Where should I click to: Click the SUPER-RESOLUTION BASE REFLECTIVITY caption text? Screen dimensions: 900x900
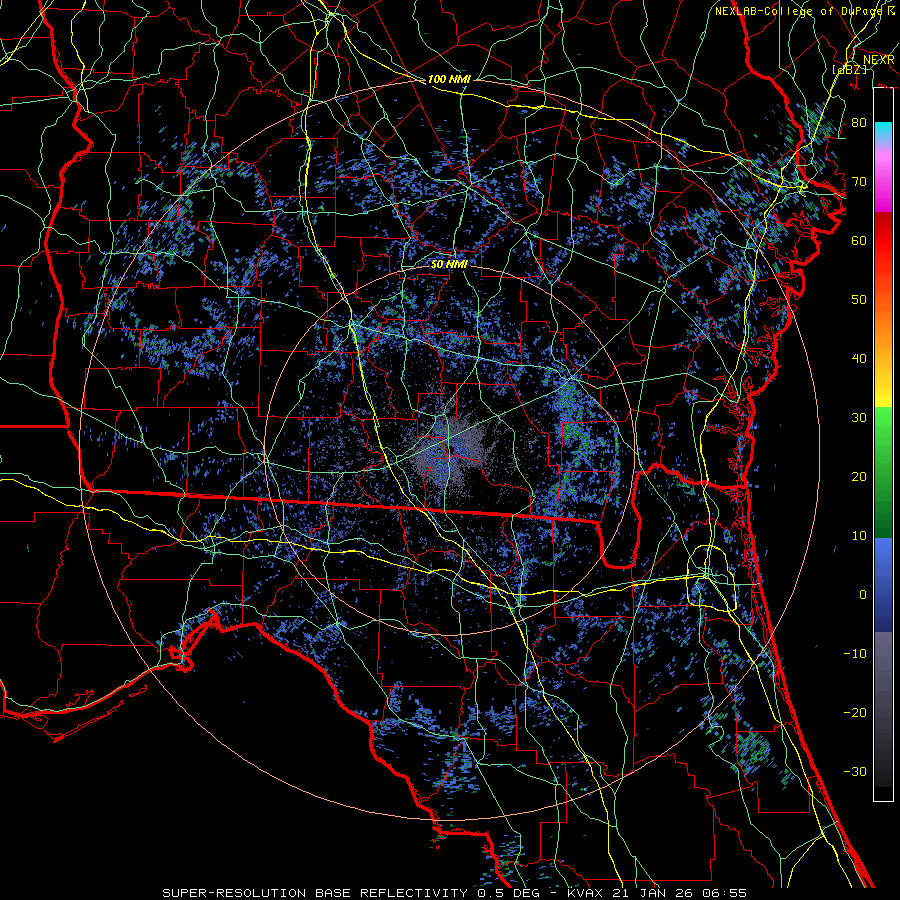314,893
